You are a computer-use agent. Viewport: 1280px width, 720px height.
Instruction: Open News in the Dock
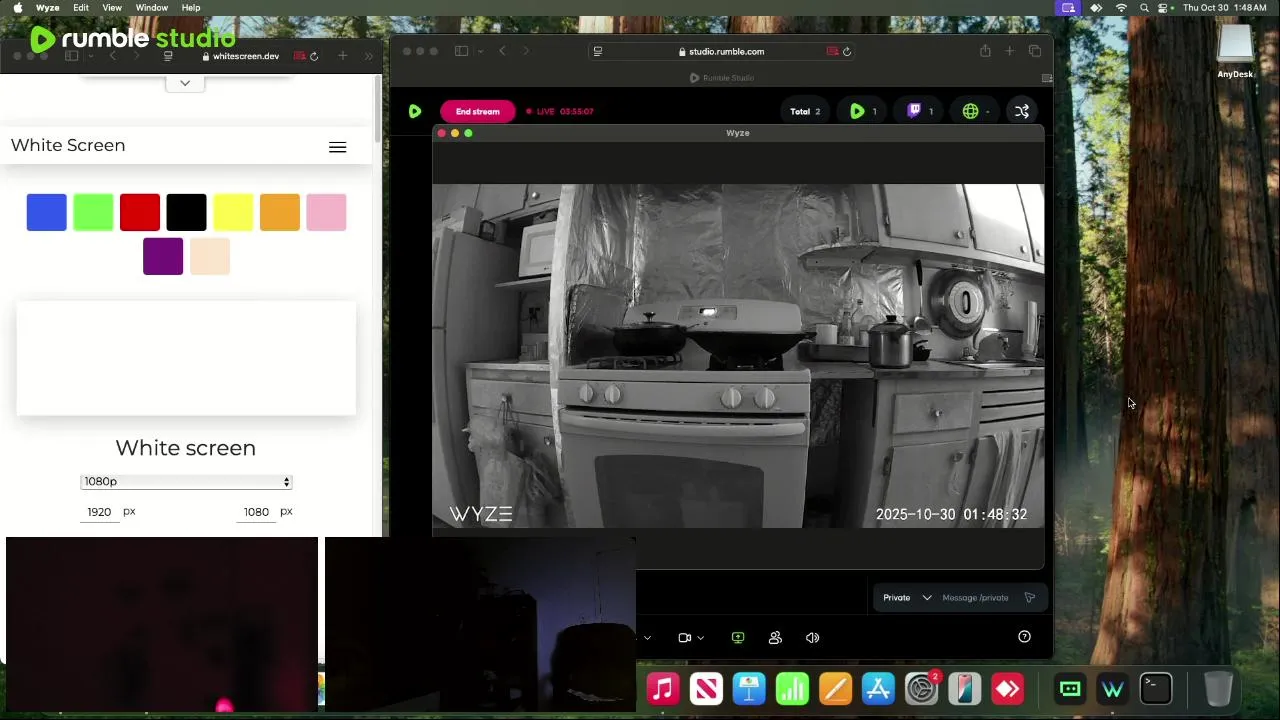(x=706, y=689)
